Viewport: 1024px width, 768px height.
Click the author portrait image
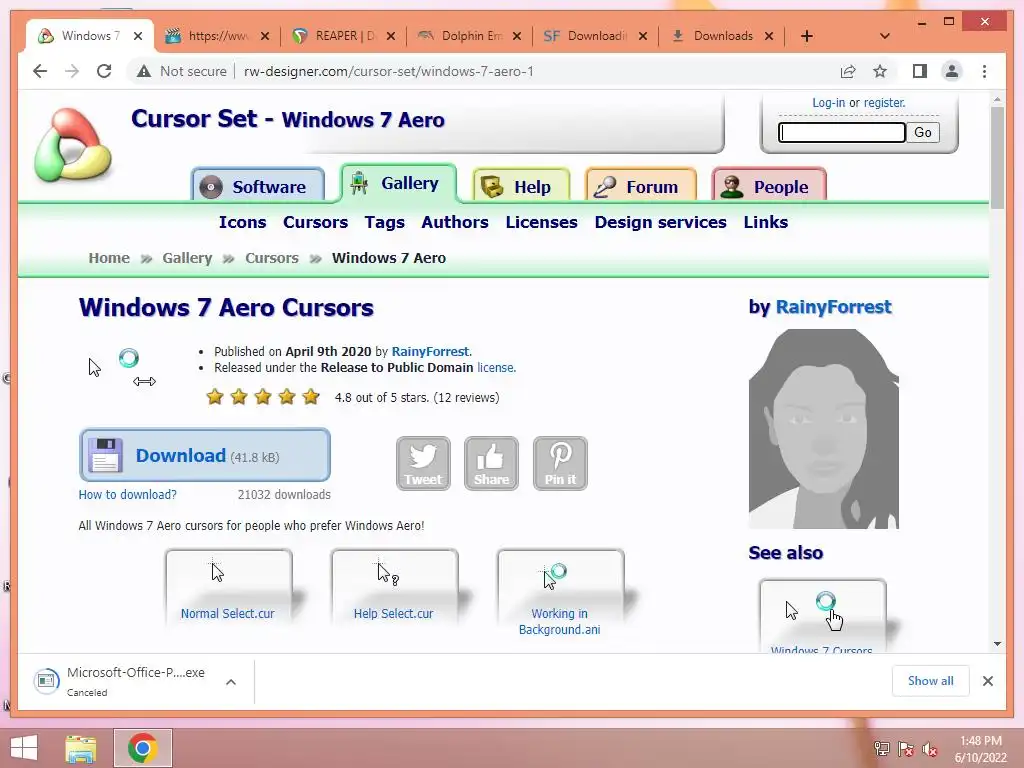click(x=824, y=428)
